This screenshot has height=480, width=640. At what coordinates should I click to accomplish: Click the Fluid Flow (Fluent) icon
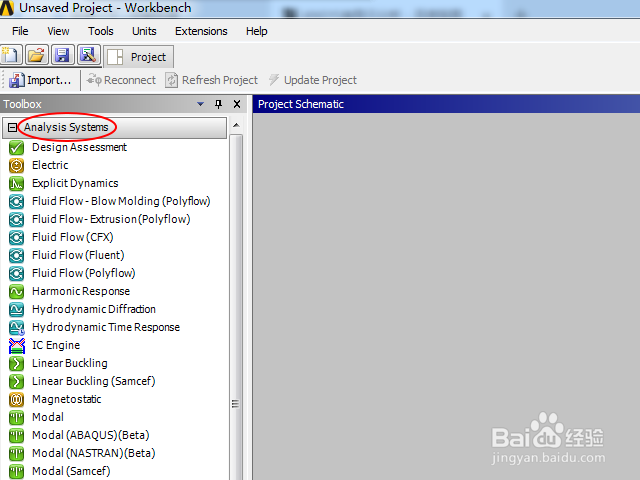point(16,255)
